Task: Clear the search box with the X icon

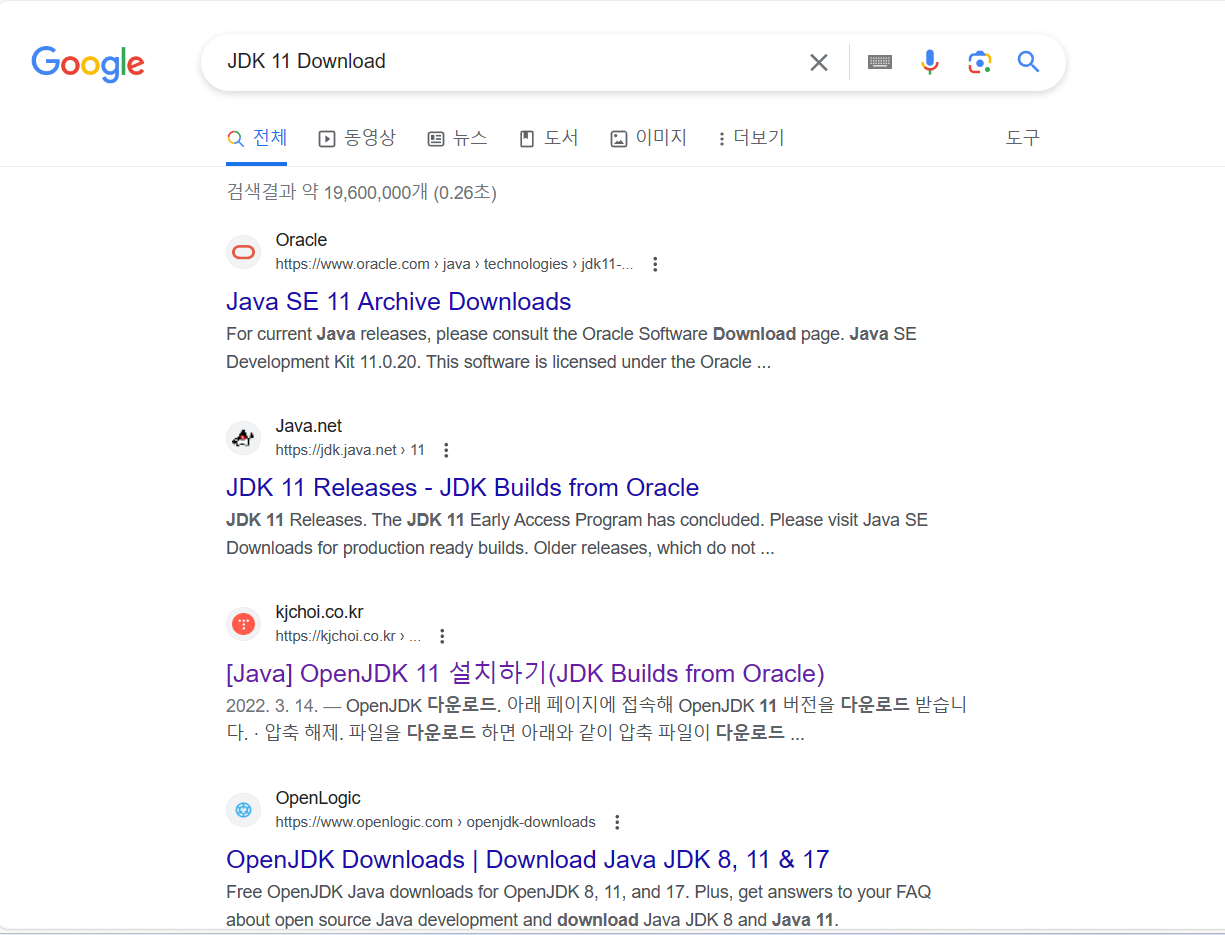Action: coord(819,63)
